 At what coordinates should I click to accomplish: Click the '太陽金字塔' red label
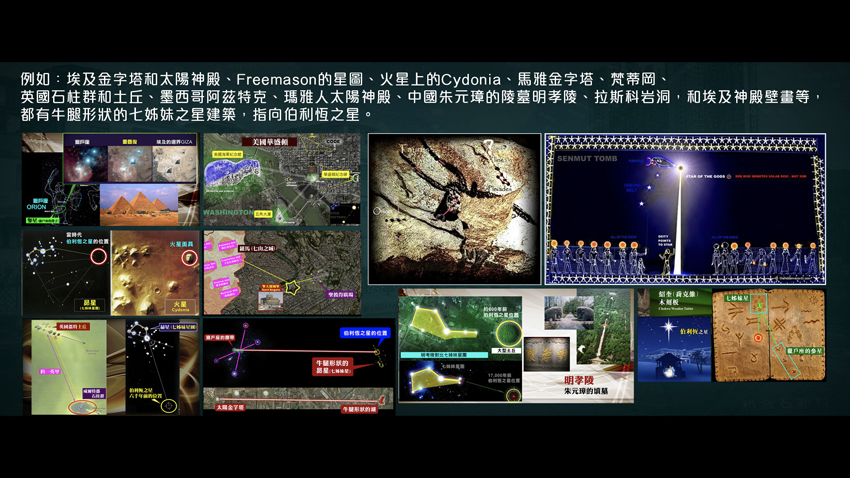point(229,408)
